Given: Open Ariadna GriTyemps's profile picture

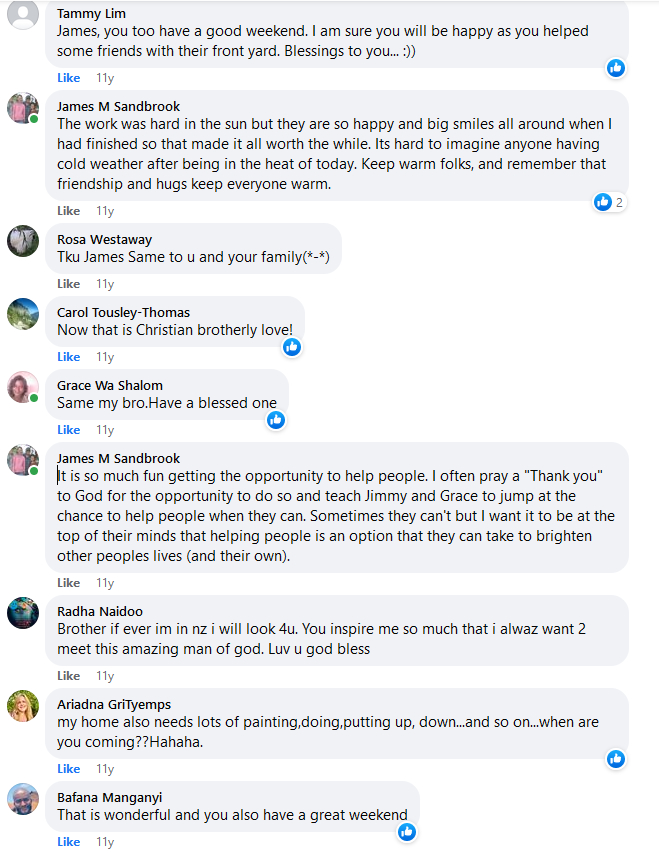Looking at the screenshot, I should click(23, 706).
